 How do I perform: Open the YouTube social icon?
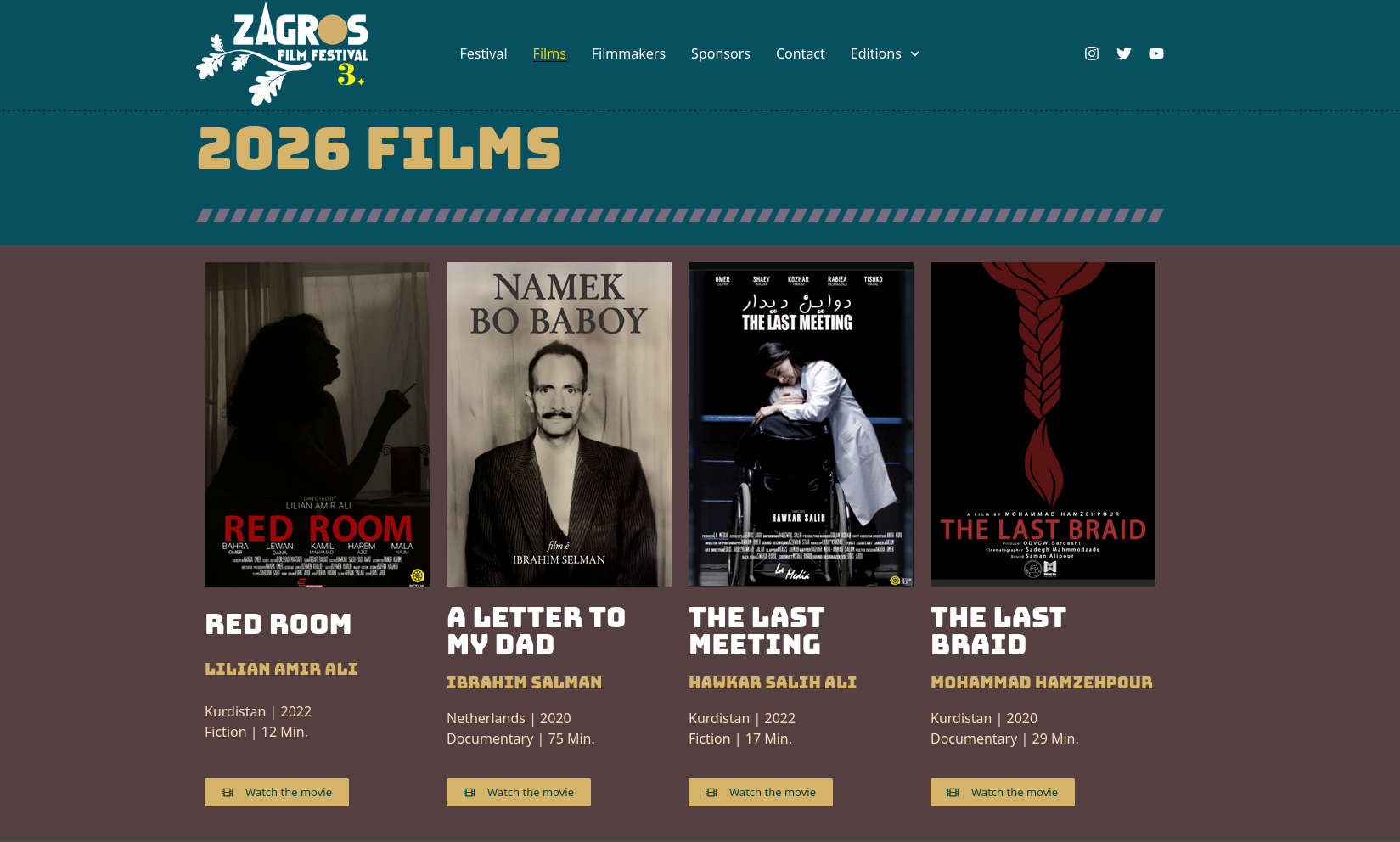[x=1156, y=53]
